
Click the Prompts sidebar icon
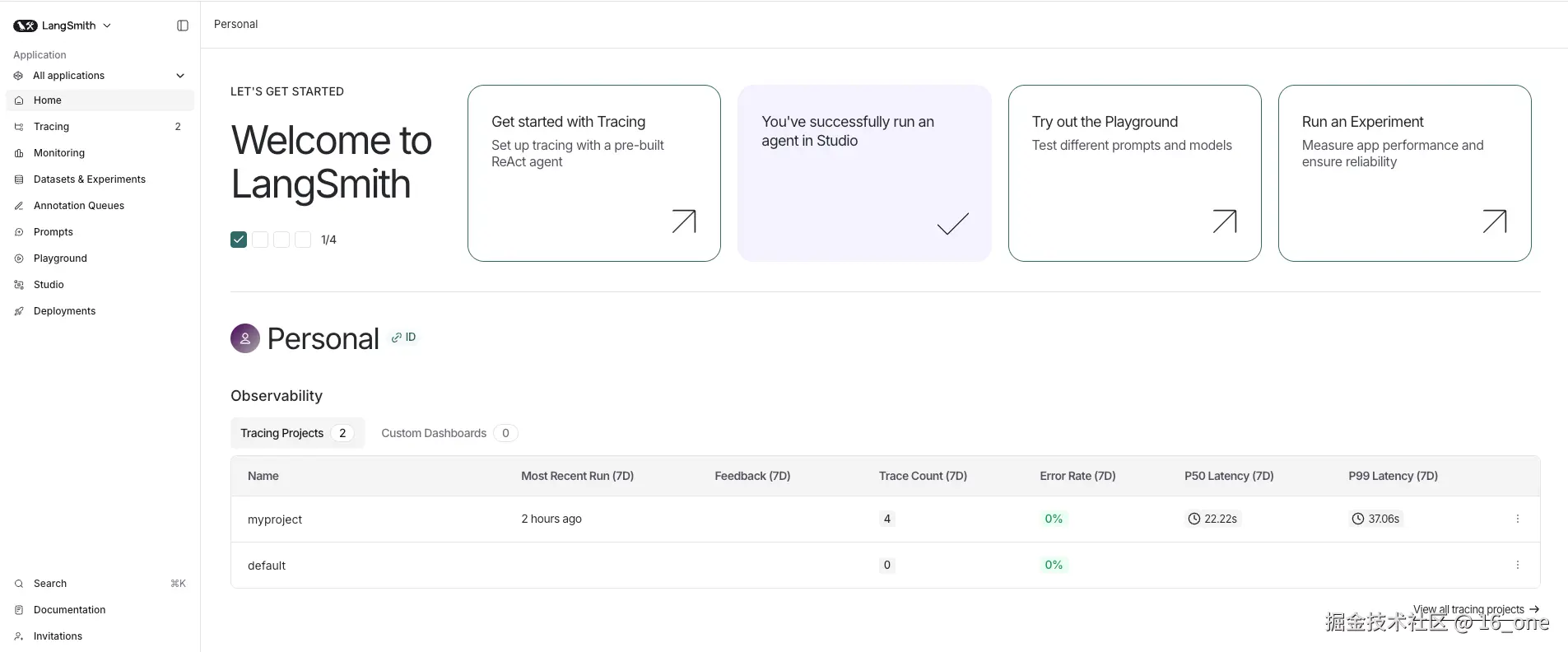pyautogui.click(x=18, y=232)
